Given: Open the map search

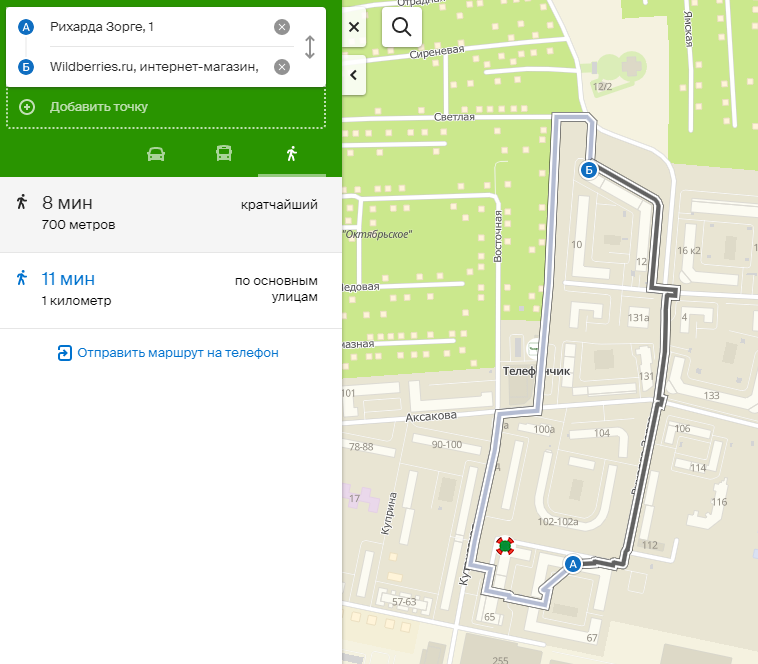Looking at the screenshot, I should click(x=402, y=27).
